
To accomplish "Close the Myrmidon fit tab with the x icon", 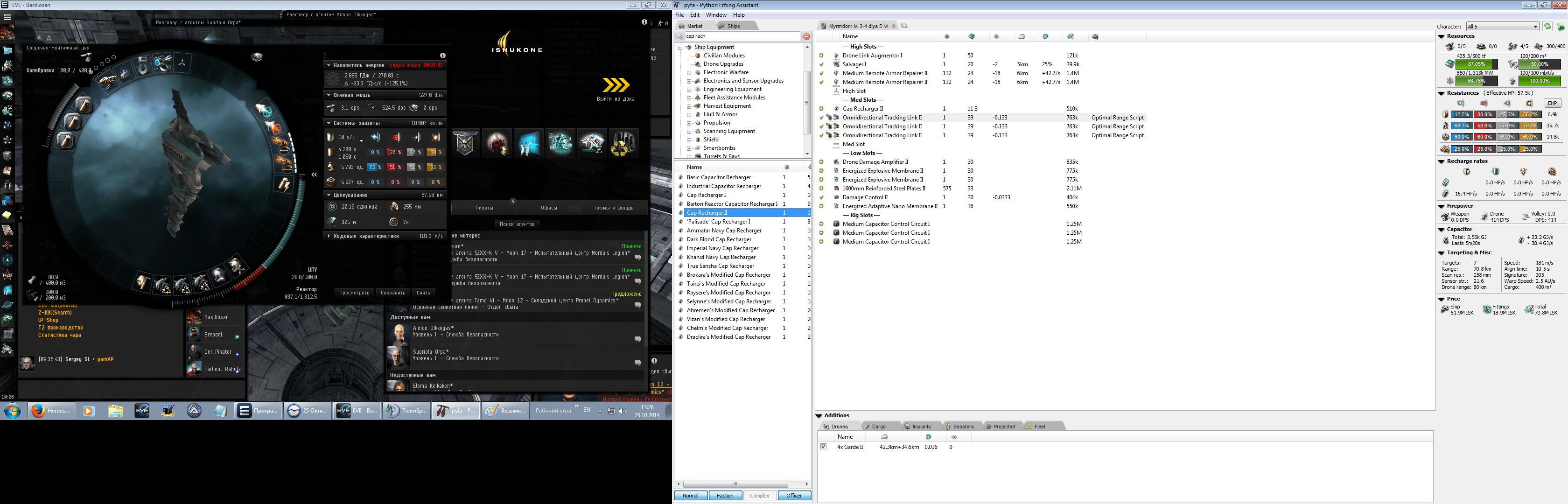I will [x=894, y=26].
